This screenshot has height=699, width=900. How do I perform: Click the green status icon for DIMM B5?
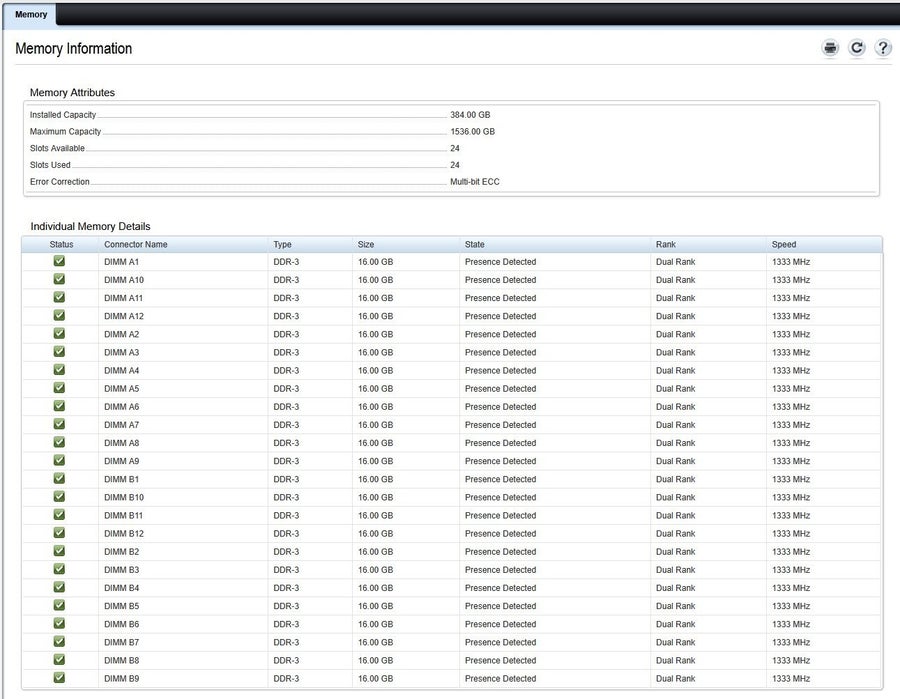[59, 605]
